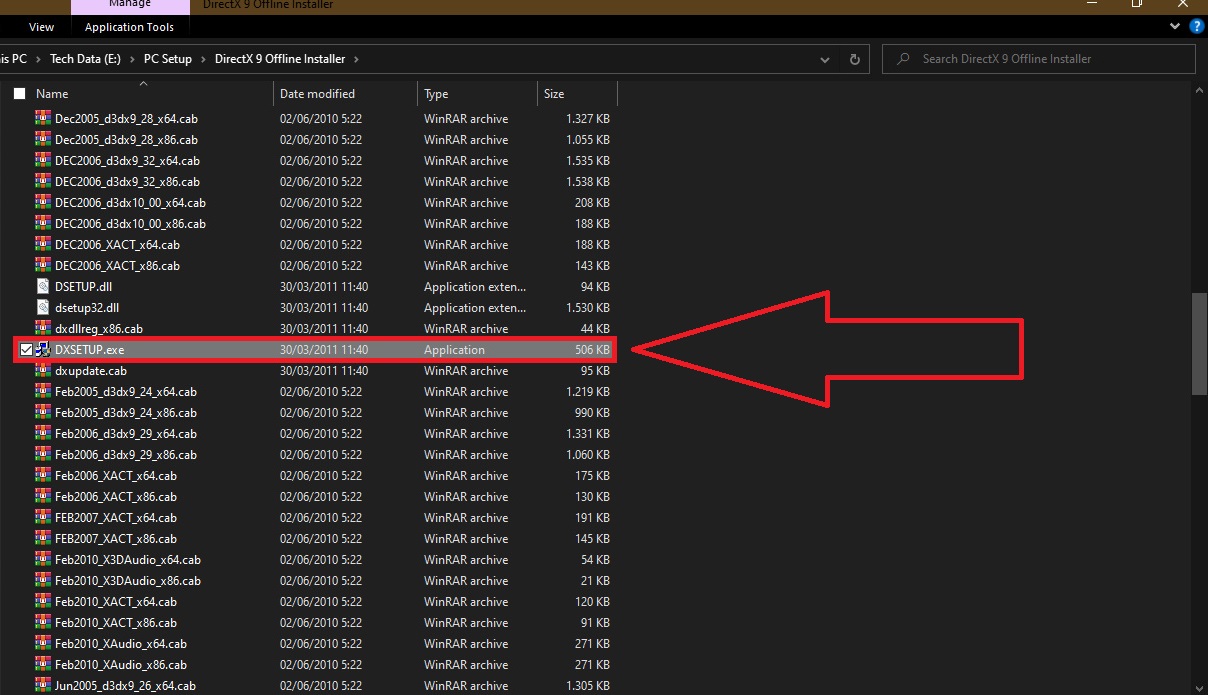Screen dimensions: 1208x695
Task: Click the vertical scrollbar thumb
Action: [1200, 343]
